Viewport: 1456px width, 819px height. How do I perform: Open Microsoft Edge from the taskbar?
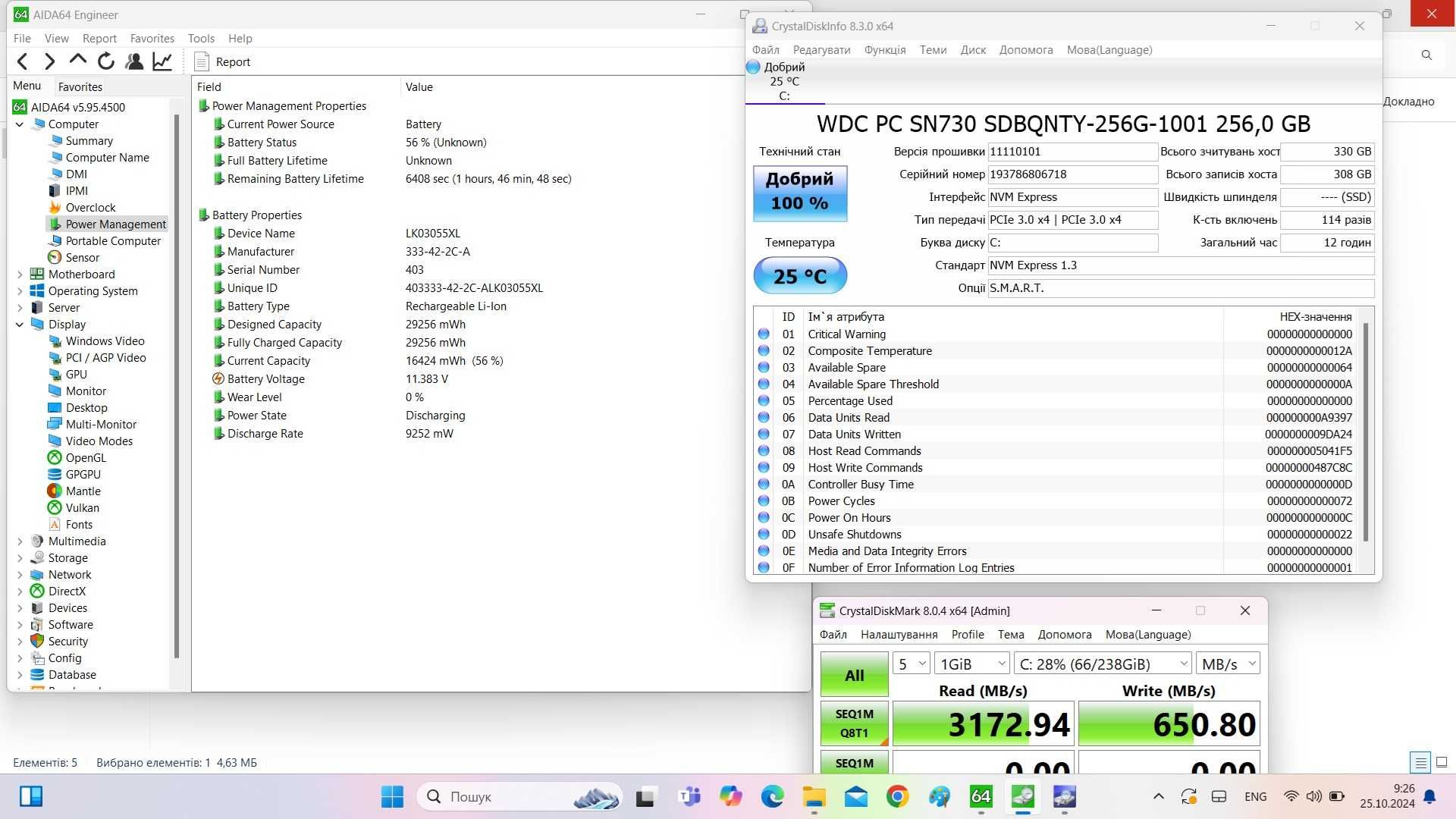click(772, 796)
